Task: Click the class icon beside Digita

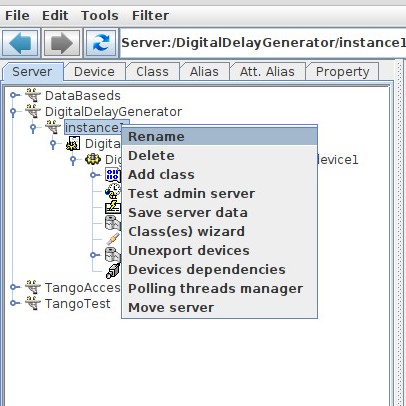Action: pyautogui.click(x=73, y=143)
